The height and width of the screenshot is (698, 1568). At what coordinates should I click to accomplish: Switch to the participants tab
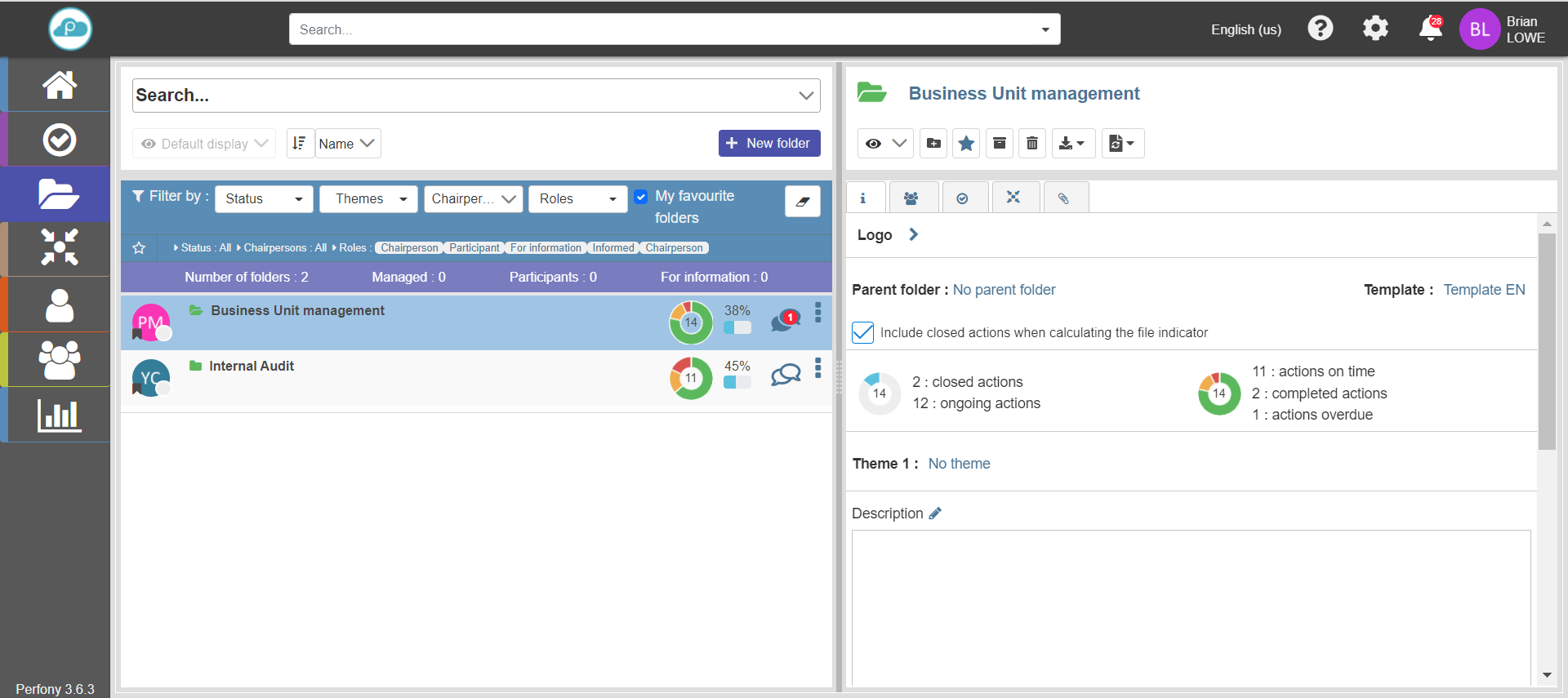[x=911, y=198]
